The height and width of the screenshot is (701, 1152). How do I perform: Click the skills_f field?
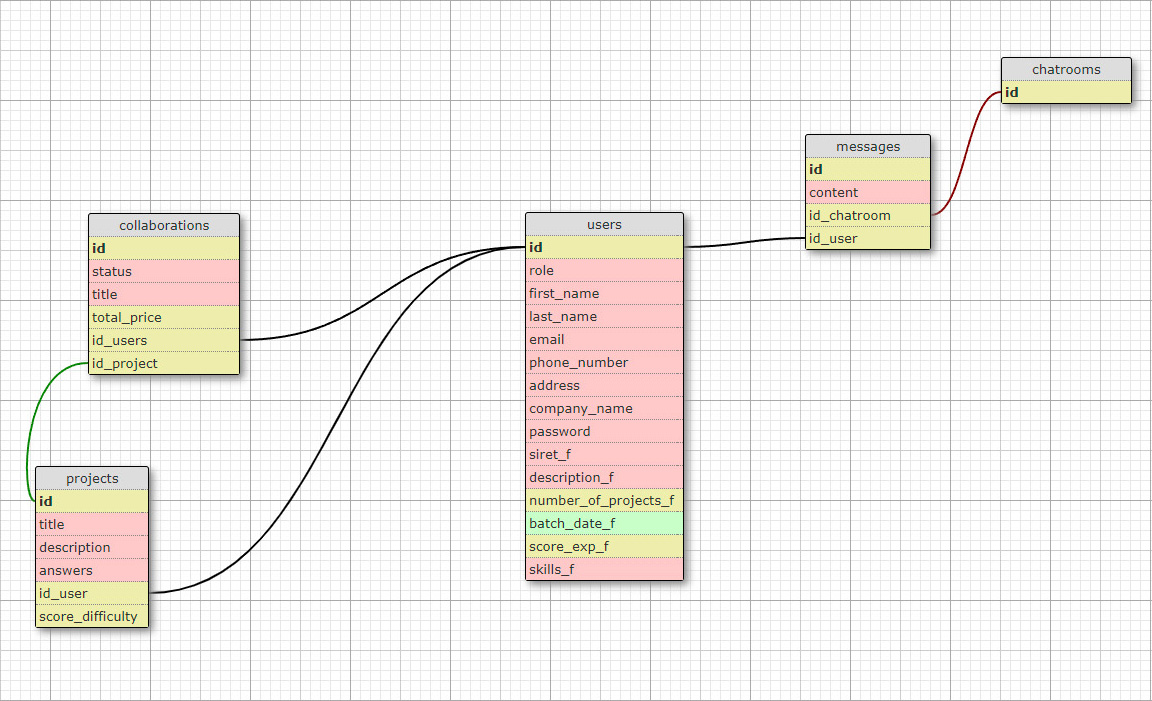pos(605,569)
